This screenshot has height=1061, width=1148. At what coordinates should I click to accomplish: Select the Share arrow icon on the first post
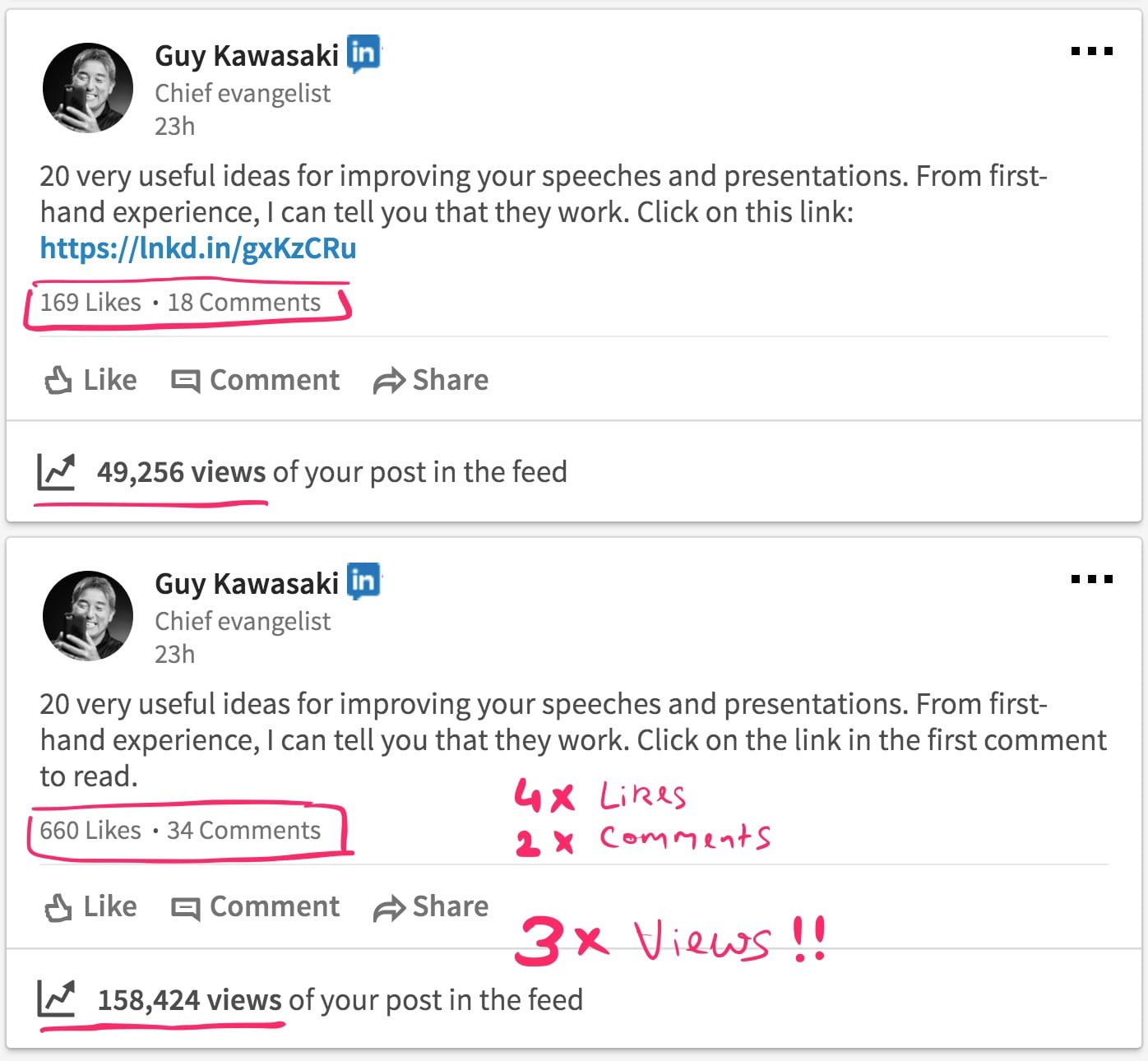pos(388,379)
